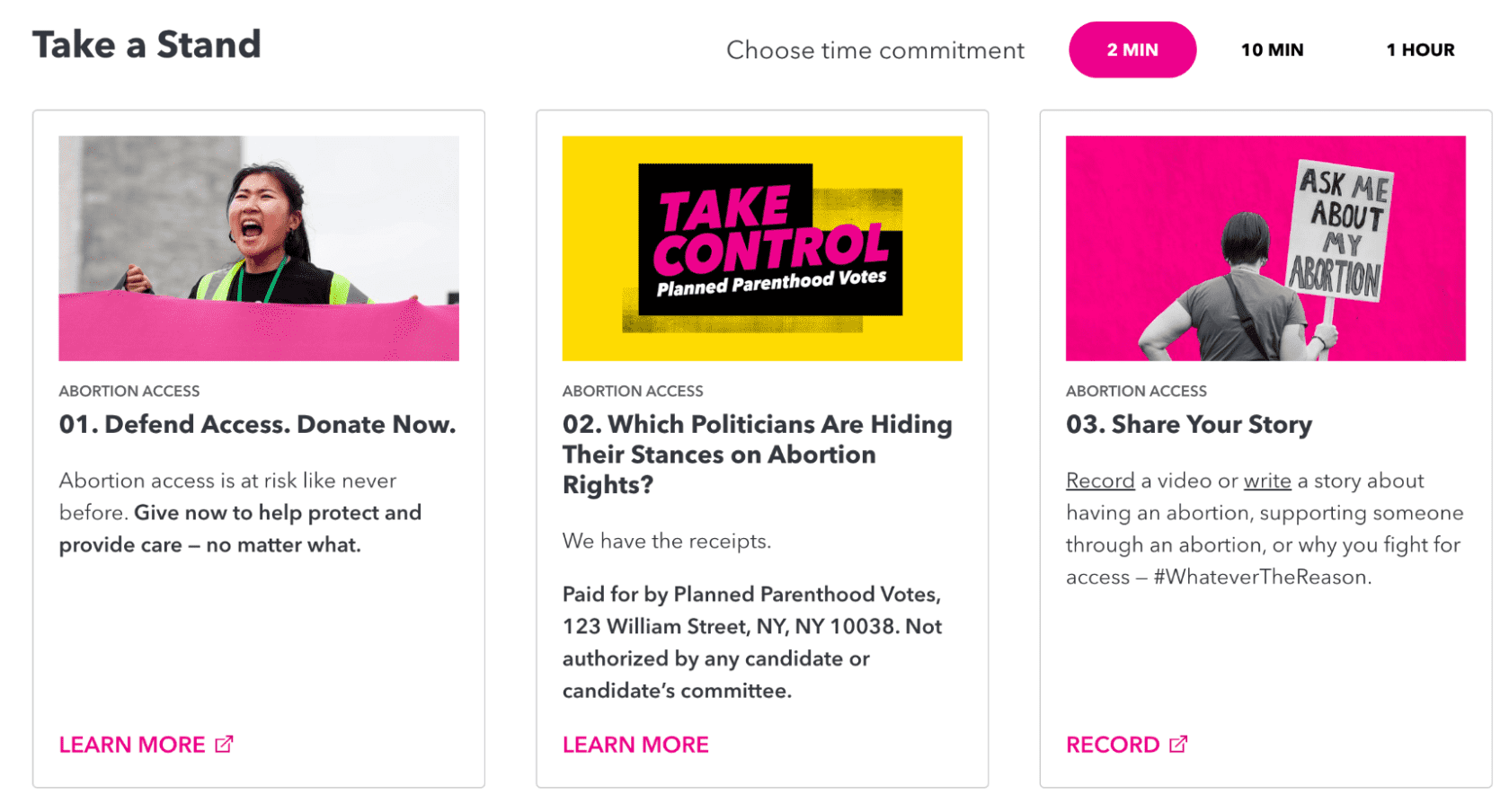Click the external link icon next to RECORD

pyautogui.click(x=1177, y=744)
